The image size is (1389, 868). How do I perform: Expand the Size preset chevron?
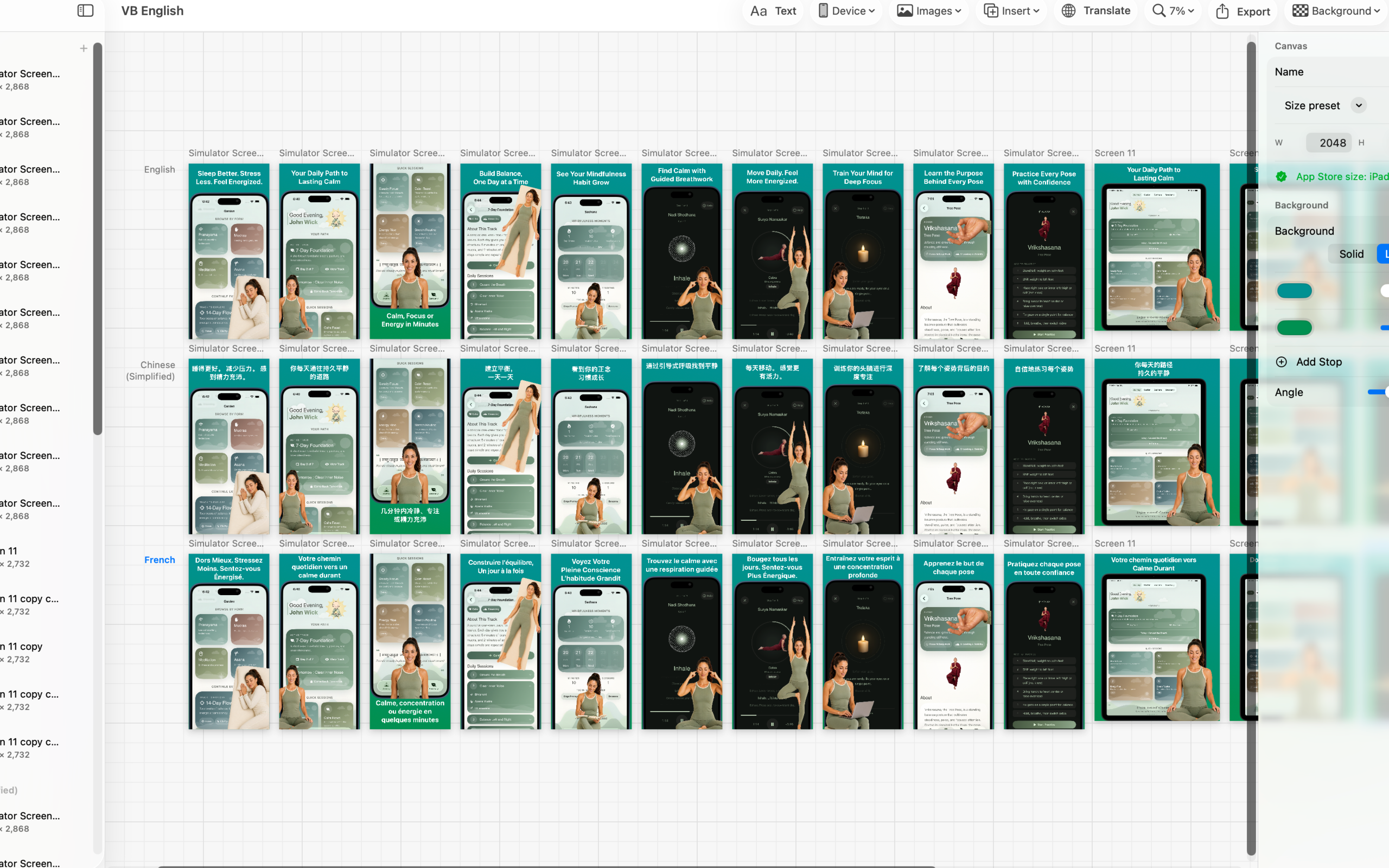pyautogui.click(x=1359, y=106)
